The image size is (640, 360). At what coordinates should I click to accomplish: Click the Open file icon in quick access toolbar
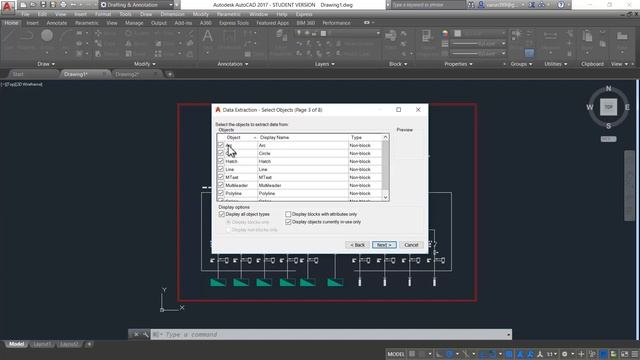click(33, 5)
